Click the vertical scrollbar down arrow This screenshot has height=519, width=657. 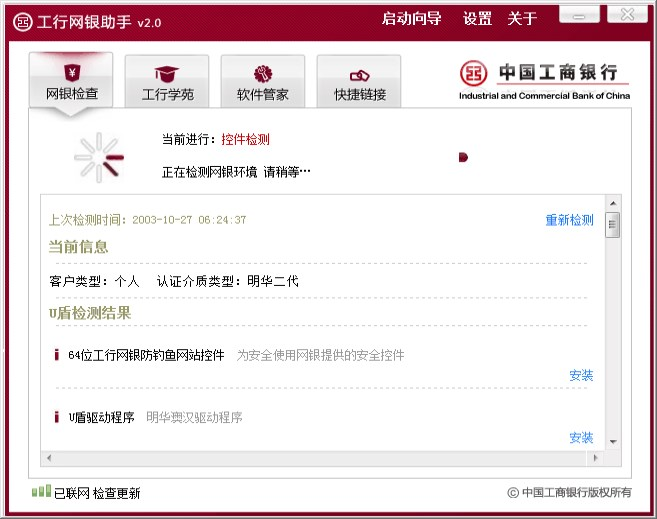(x=612, y=443)
